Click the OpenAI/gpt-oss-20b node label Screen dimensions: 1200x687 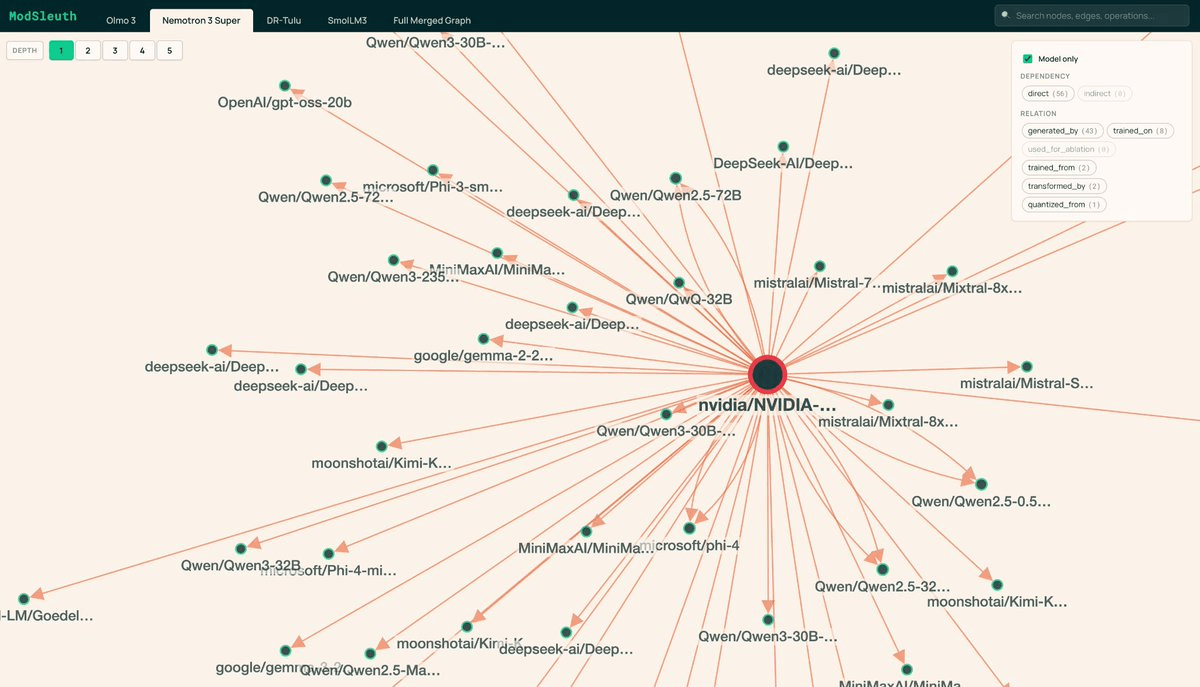[285, 103]
